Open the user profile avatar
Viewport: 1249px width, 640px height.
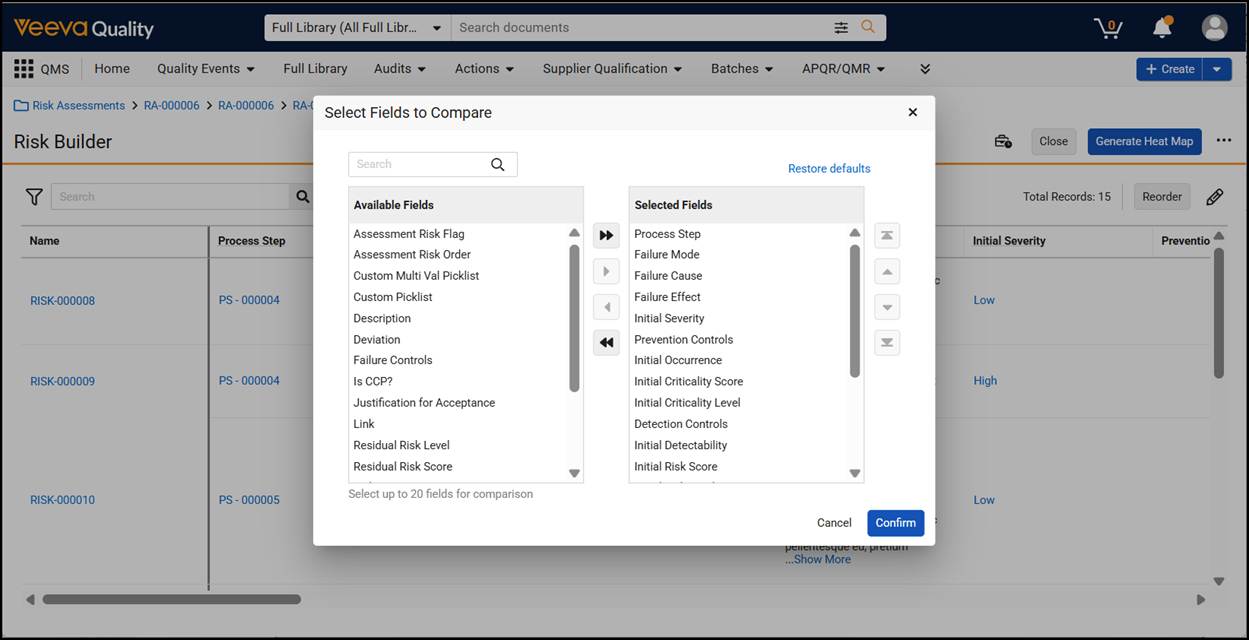click(1214, 28)
